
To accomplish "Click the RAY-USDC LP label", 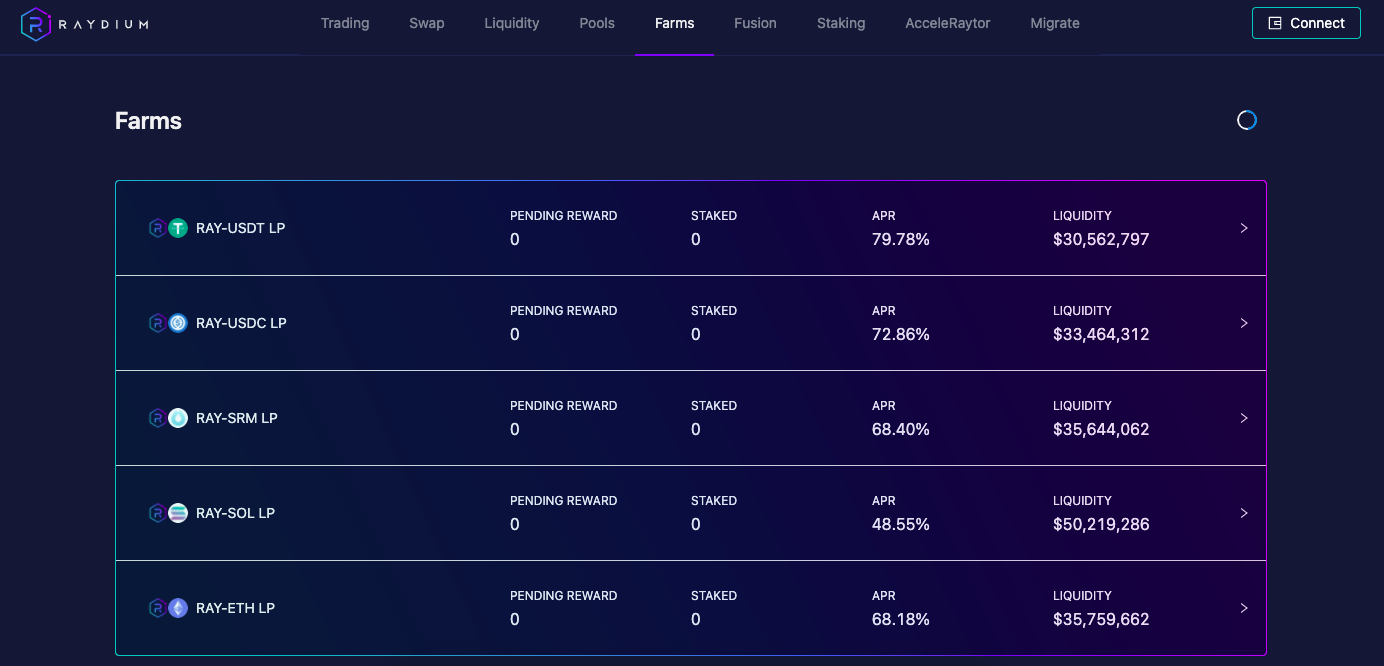I will coord(241,323).
